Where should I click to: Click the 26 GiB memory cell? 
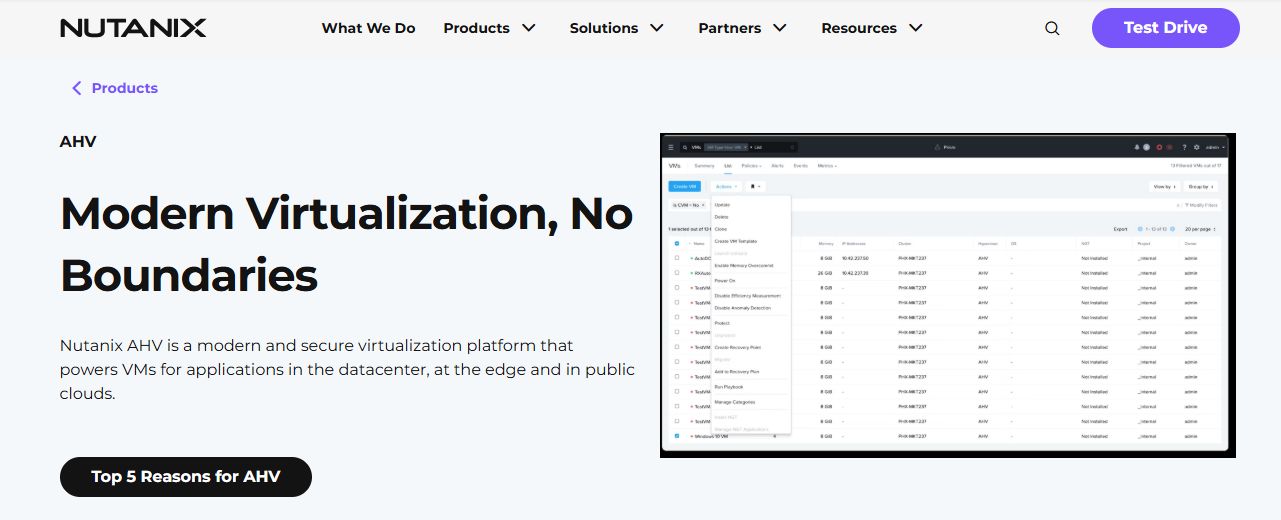tap(825, 272)
